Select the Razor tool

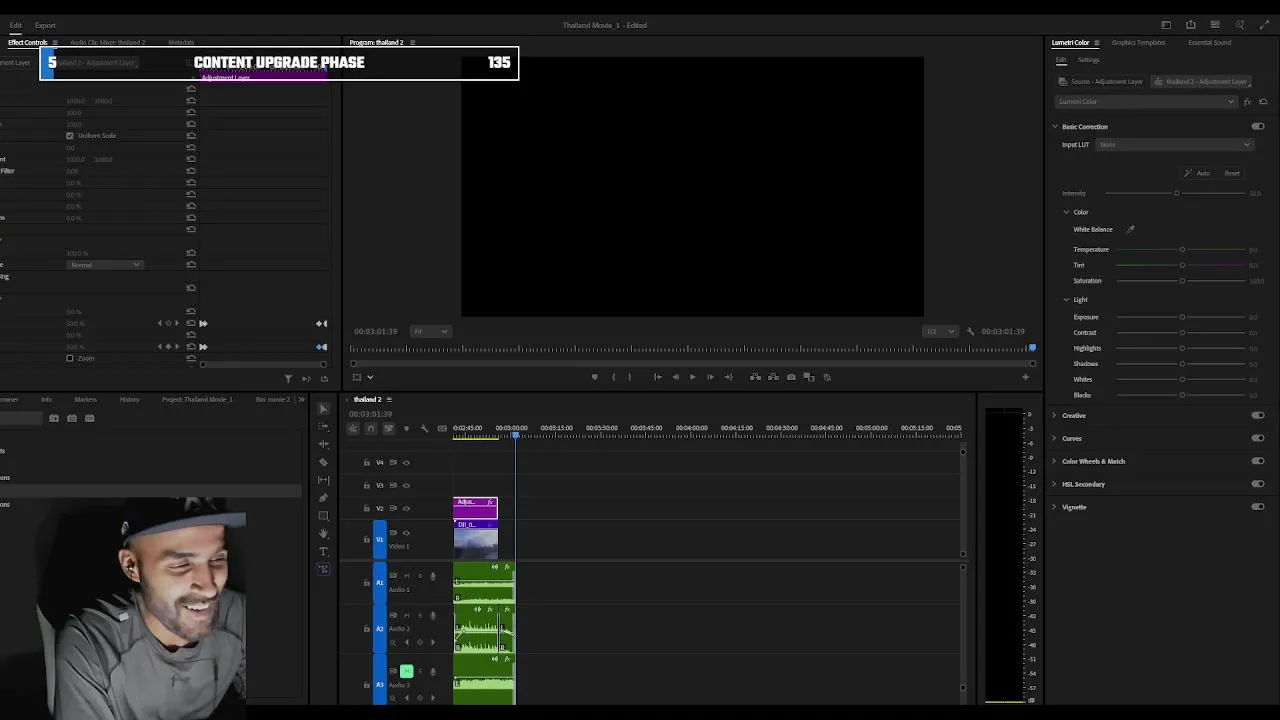[x=323, y=462]
